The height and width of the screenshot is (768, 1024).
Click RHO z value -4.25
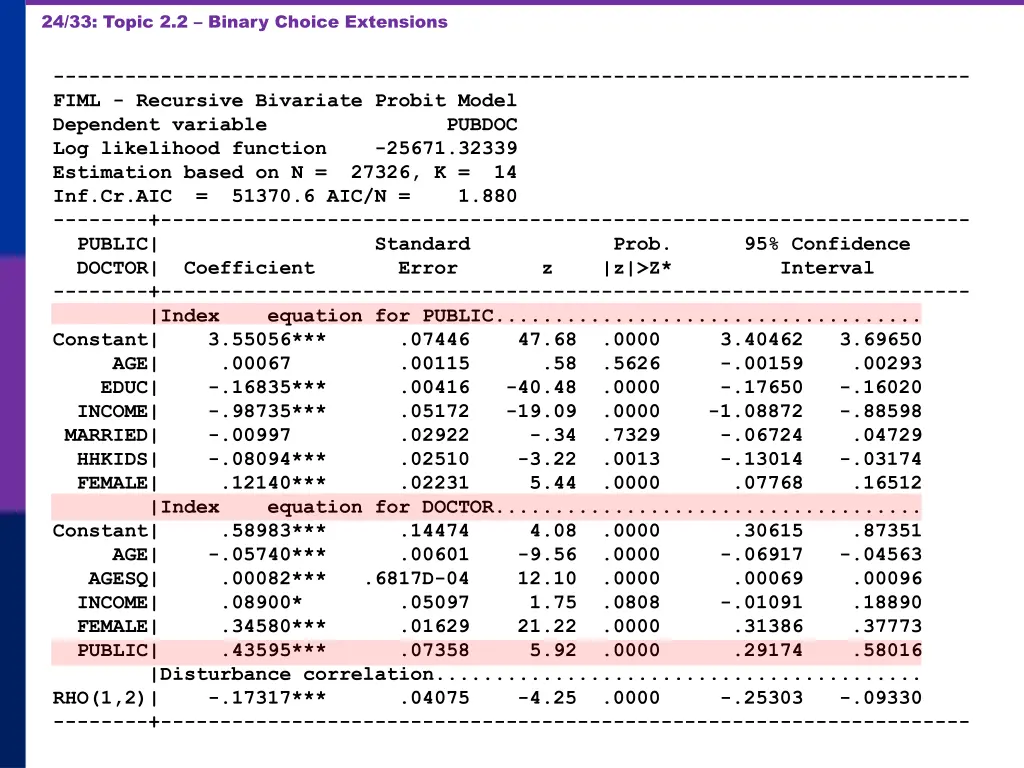click(x=547, y=698)
